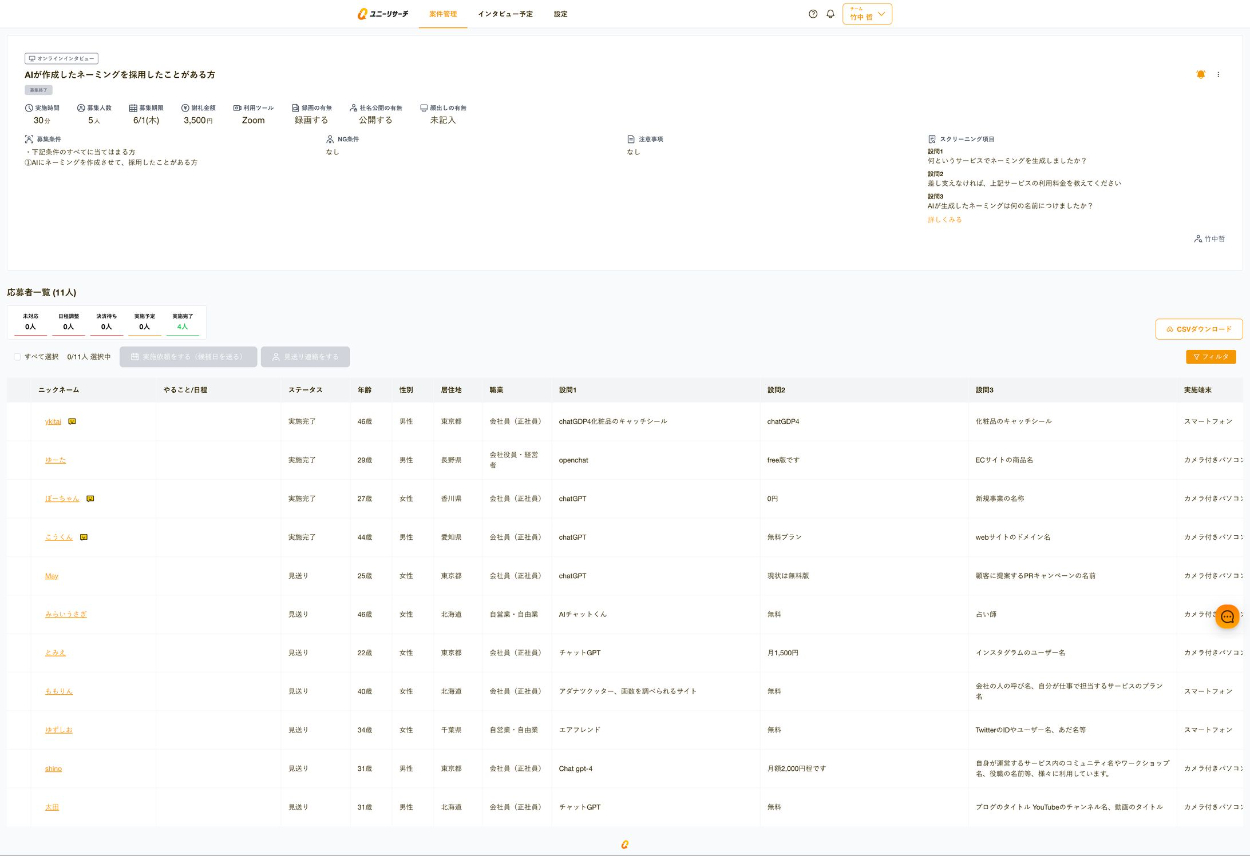This screenshot has height=856, width=1250.
Task: Open the orange chat support bubble
Action: [x=1227, y=617]
